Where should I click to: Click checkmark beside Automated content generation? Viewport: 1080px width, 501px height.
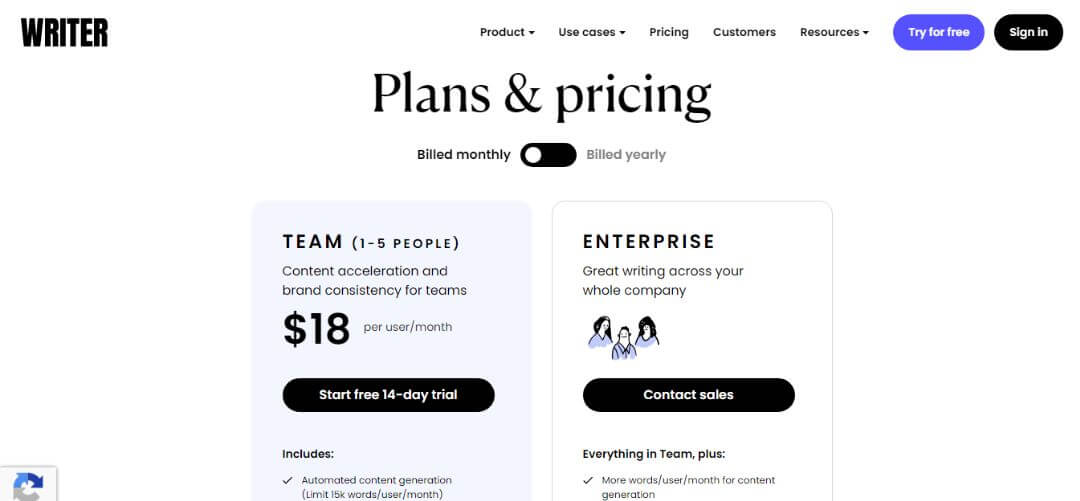pyautogui.click(x=288, y=480)
